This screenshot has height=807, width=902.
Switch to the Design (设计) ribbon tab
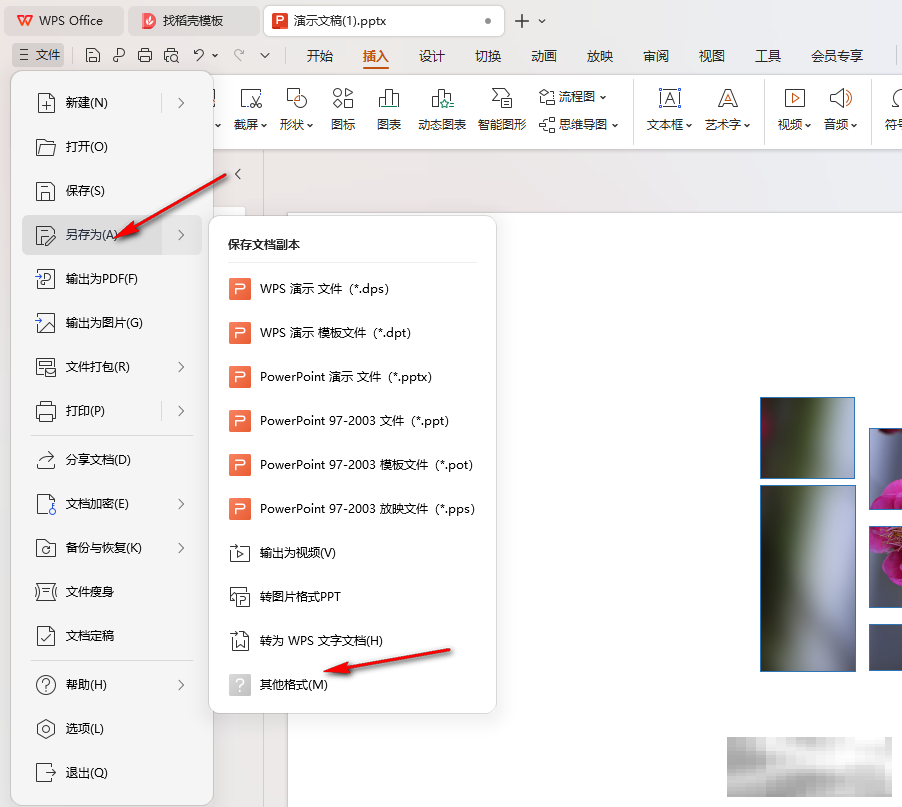coord(431,56)
